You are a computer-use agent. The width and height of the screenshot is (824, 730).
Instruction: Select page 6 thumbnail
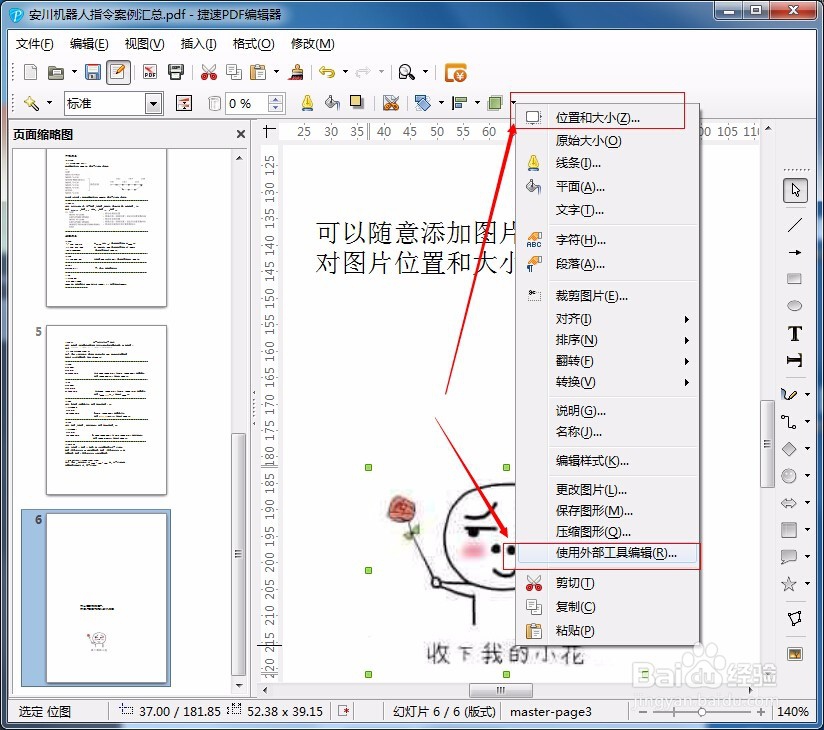point(106,598)
